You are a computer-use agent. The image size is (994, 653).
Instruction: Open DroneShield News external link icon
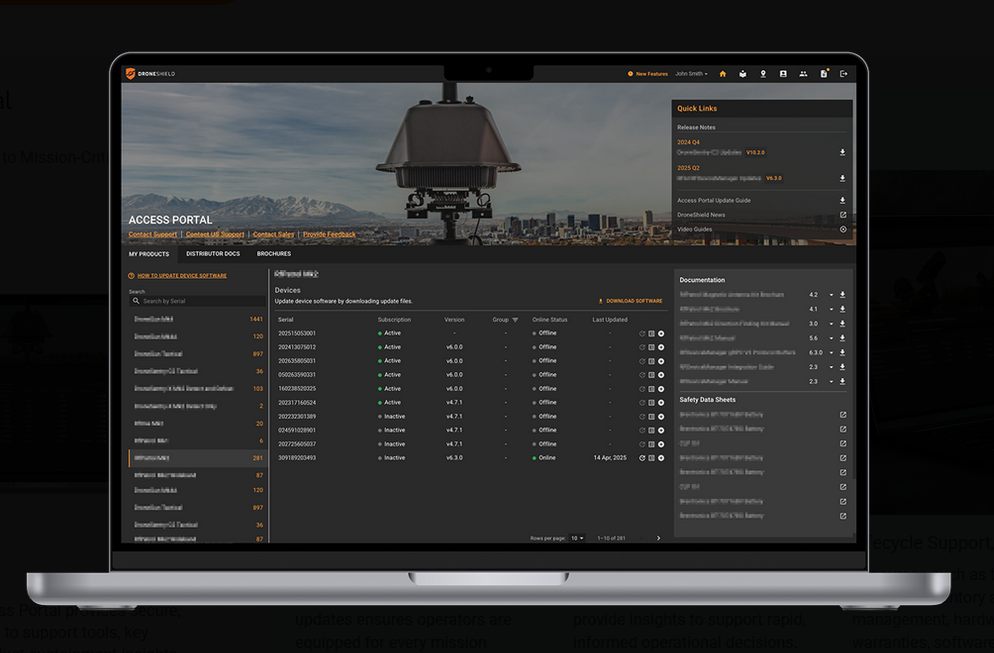[x=842, y=215]
